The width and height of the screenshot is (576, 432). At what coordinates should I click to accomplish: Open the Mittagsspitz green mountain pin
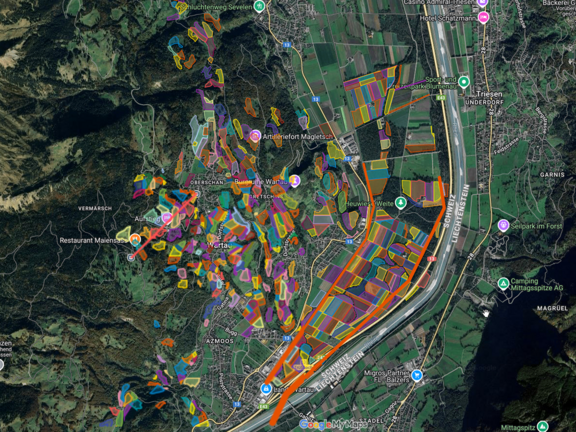(x=542, y=427)
